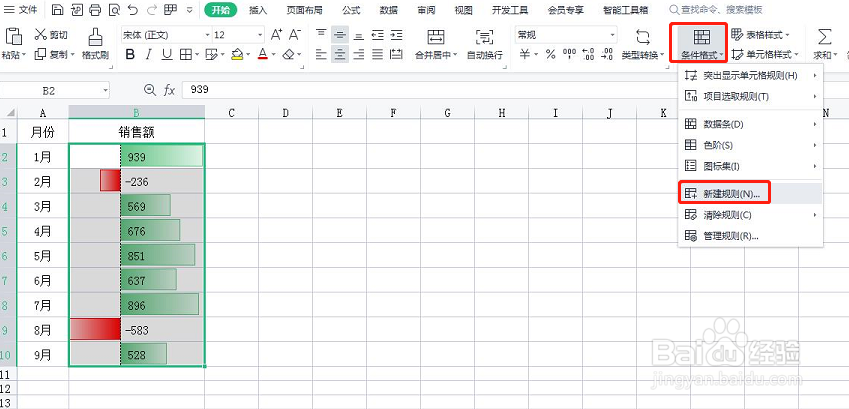Increase font size with A+ icon
Screen dimensions: 849x409
pos(276,35)
